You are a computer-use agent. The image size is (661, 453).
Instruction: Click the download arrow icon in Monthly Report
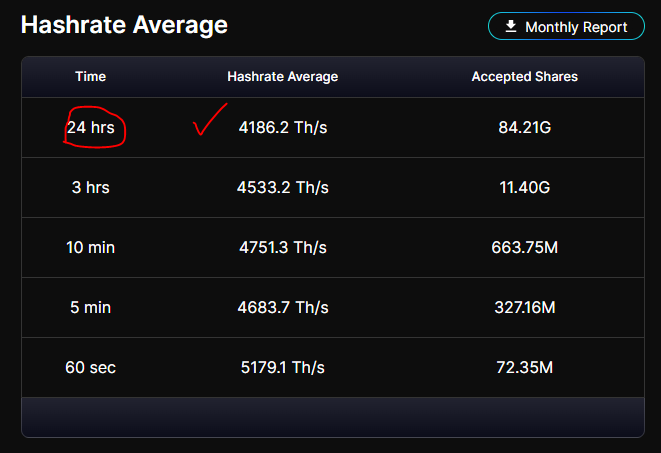[511, 26]
